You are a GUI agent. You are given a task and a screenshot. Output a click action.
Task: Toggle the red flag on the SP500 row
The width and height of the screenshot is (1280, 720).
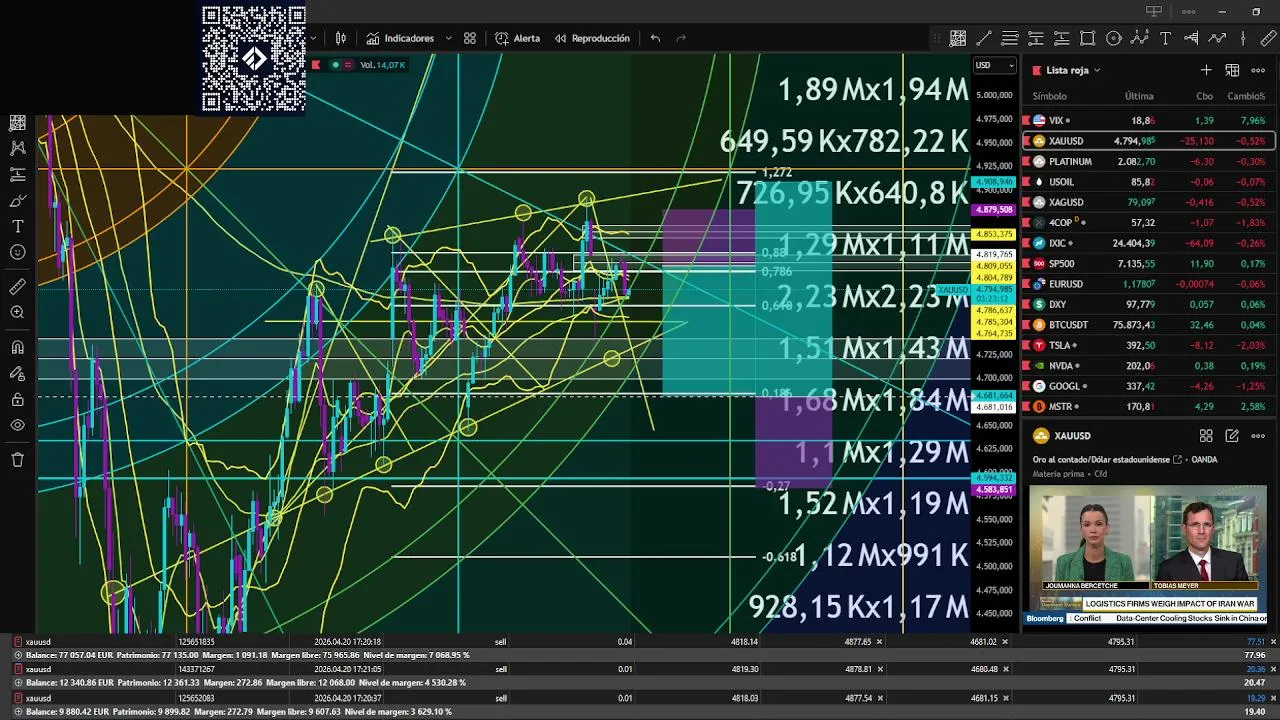click(x=1027, y=264)
